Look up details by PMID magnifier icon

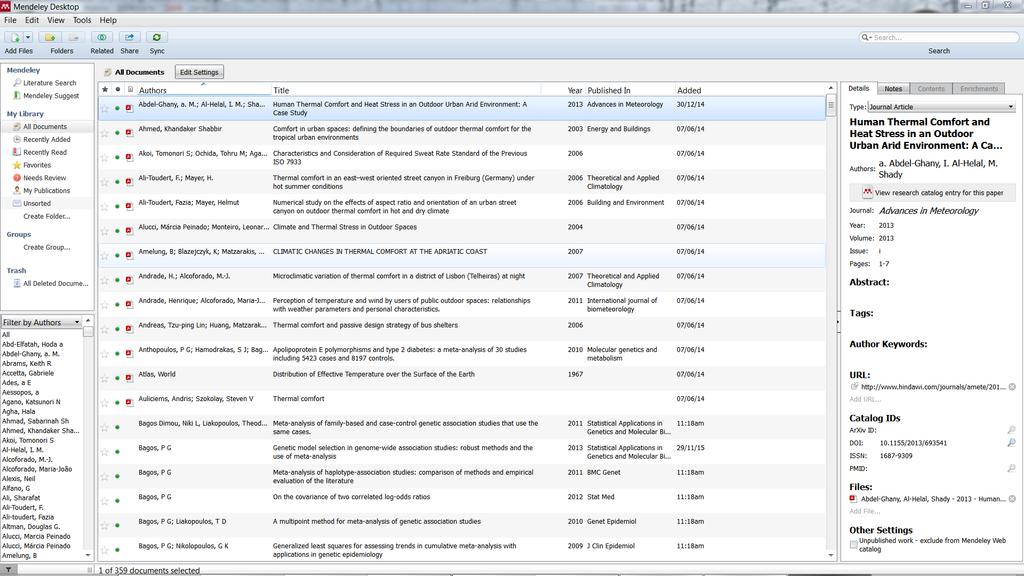1012,468
